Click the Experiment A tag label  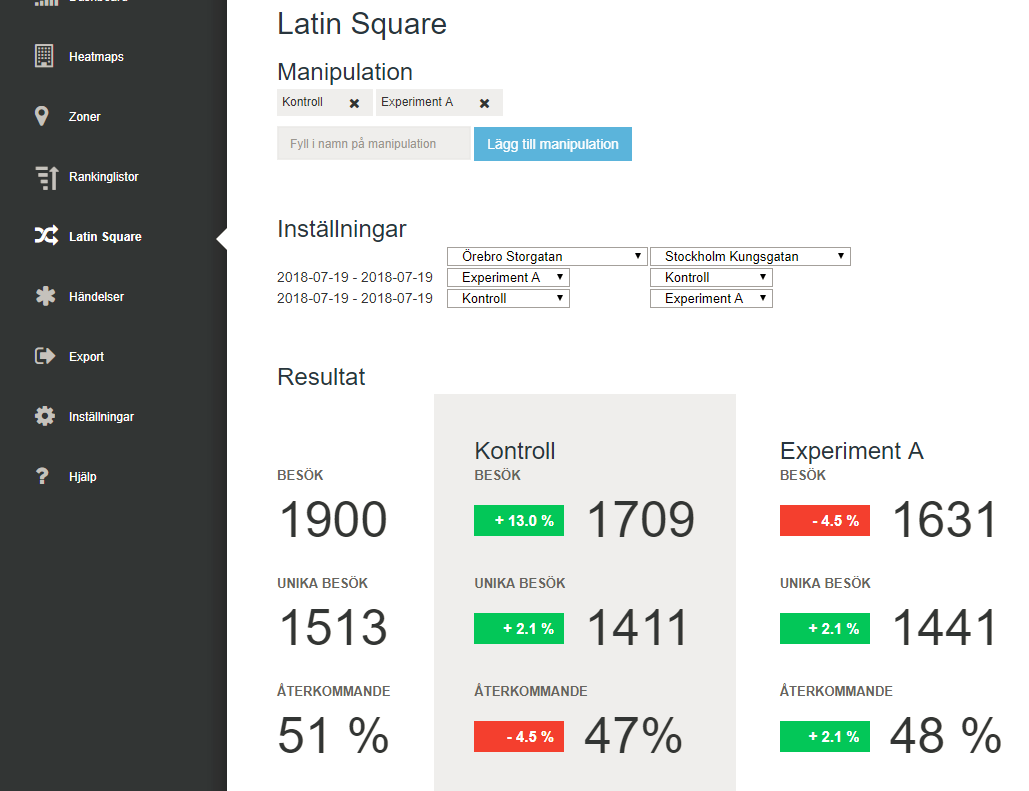(x=417, y=102)
